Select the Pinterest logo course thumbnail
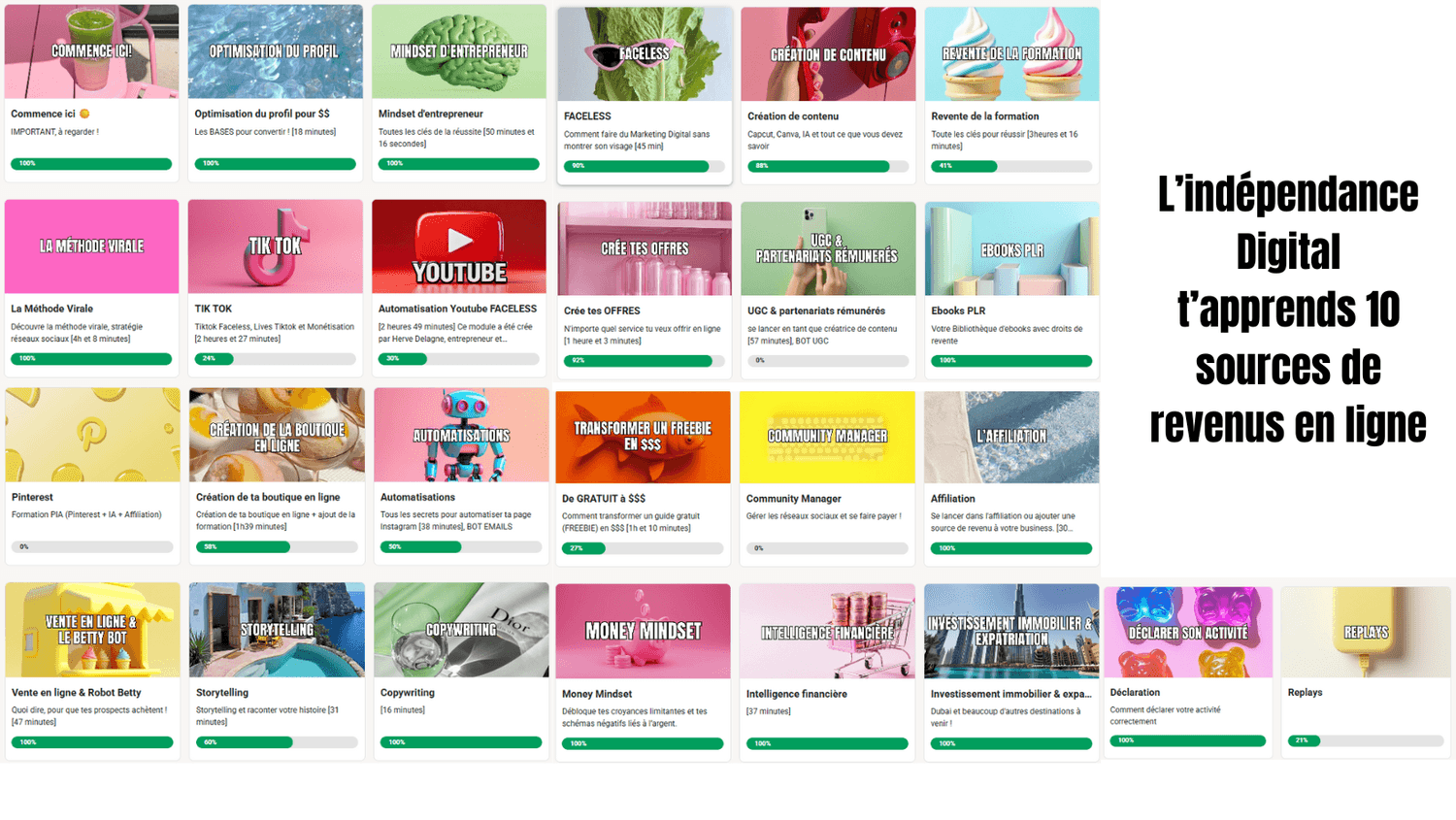This screenshot has height=820, width=1456. click(92, 435)
